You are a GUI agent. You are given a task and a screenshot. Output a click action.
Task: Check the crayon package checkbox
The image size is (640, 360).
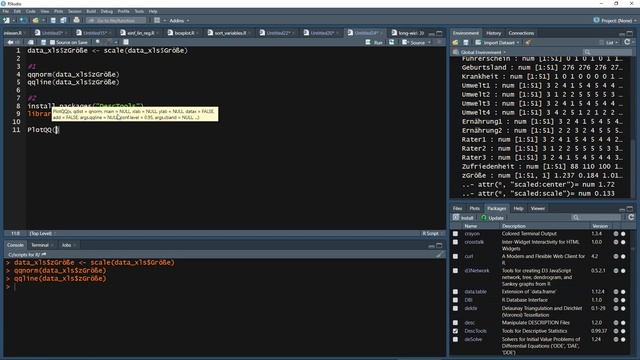coord(456,234)
